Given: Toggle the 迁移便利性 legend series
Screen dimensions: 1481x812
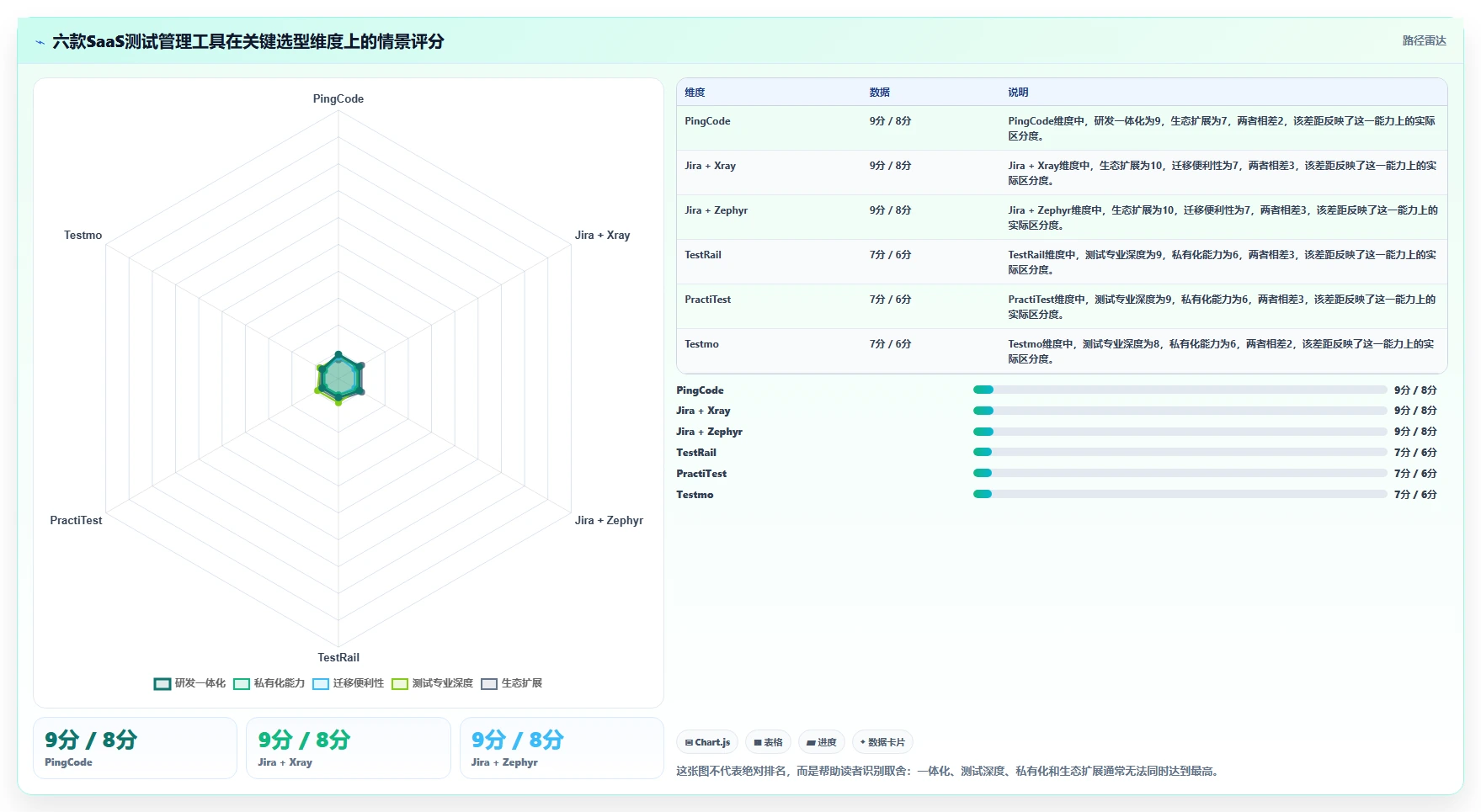Looking at the screenshot, I should coord(348,683).
